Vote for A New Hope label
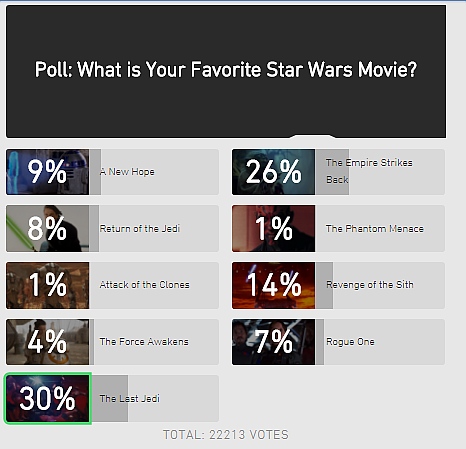This screenshot has width=466, height=449. (127, 172)
